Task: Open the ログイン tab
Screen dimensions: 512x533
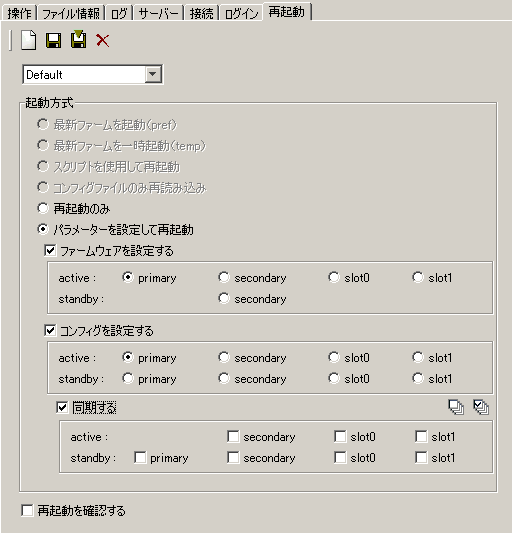Action: tap(241, 14)
